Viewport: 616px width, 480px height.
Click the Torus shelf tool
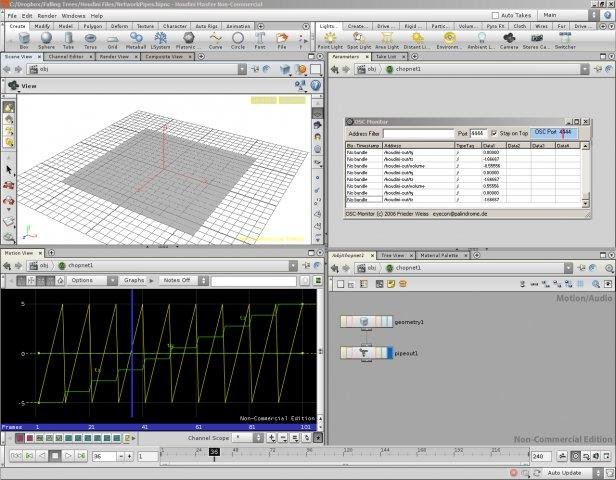(91, 40)
